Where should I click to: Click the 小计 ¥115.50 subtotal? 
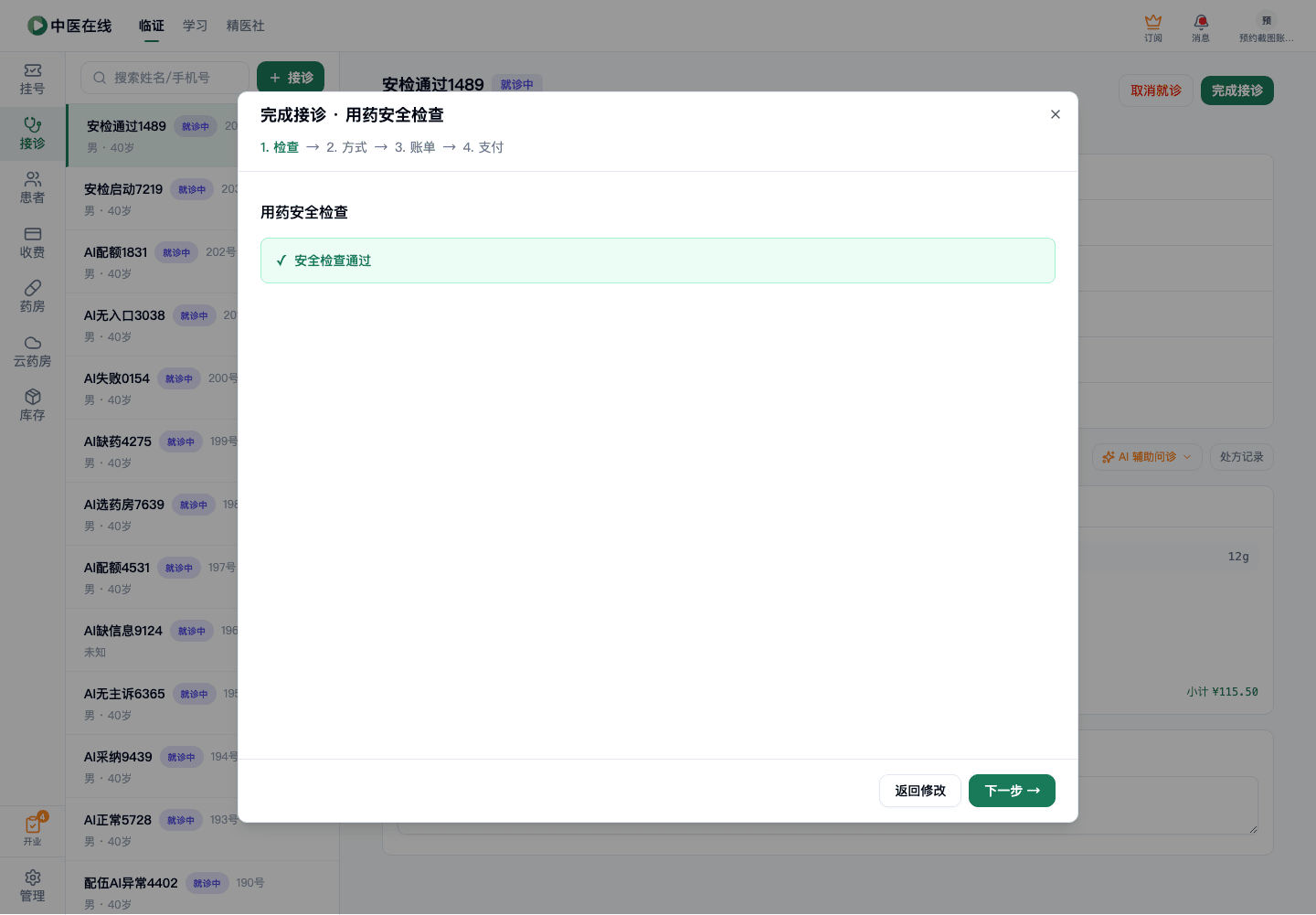(1222, 692)
